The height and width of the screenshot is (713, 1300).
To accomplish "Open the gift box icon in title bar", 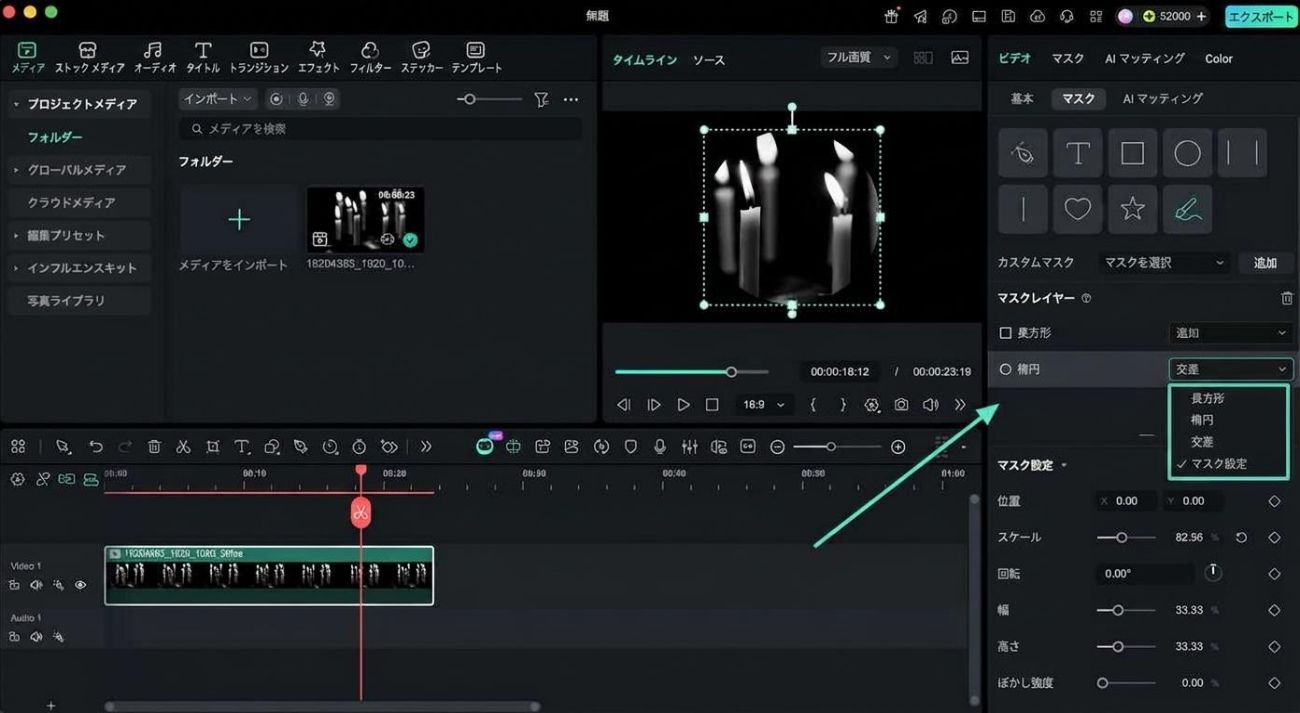I will pyautogui.click(x=891, y=16).
